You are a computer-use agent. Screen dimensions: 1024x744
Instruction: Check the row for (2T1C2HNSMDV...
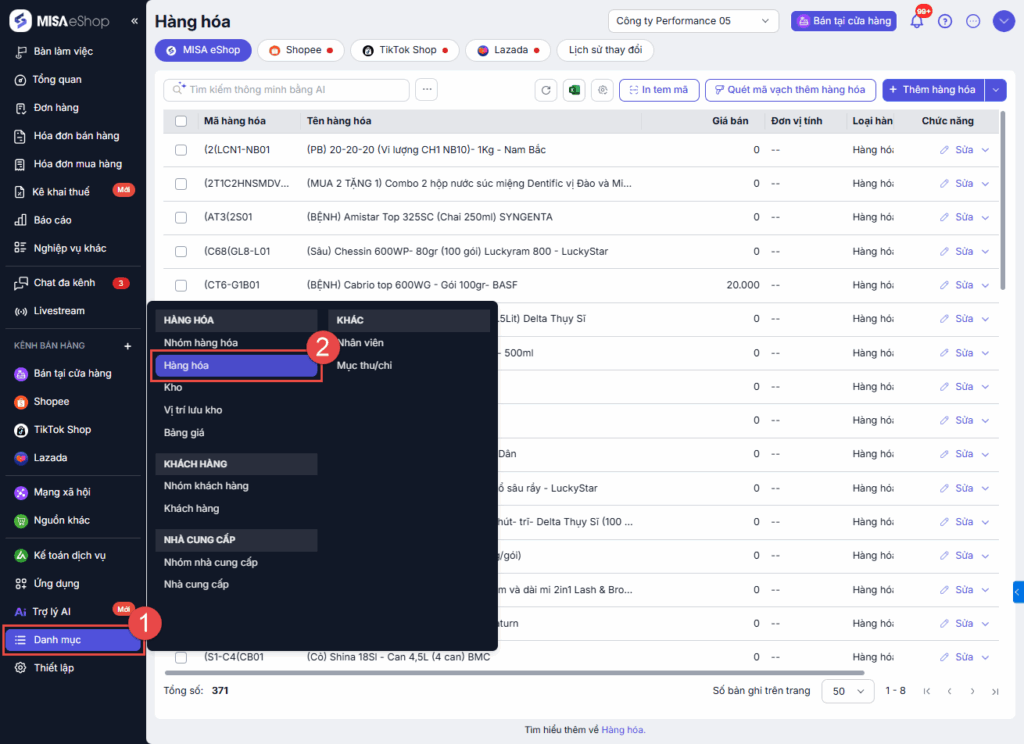tap(181, 184)
